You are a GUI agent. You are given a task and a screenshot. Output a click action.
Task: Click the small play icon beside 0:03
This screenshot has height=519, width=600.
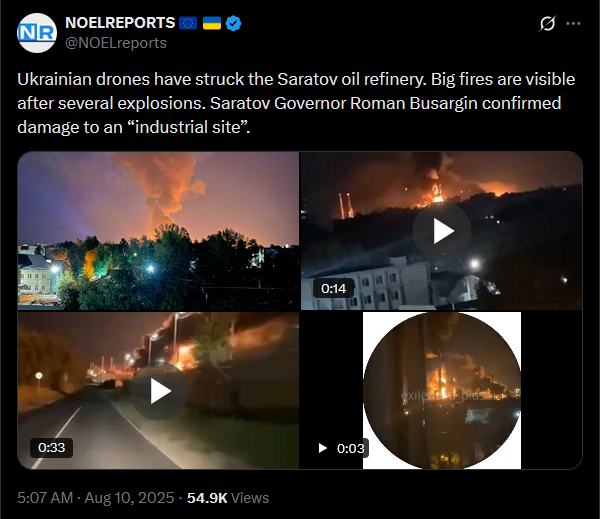point(323,448)
